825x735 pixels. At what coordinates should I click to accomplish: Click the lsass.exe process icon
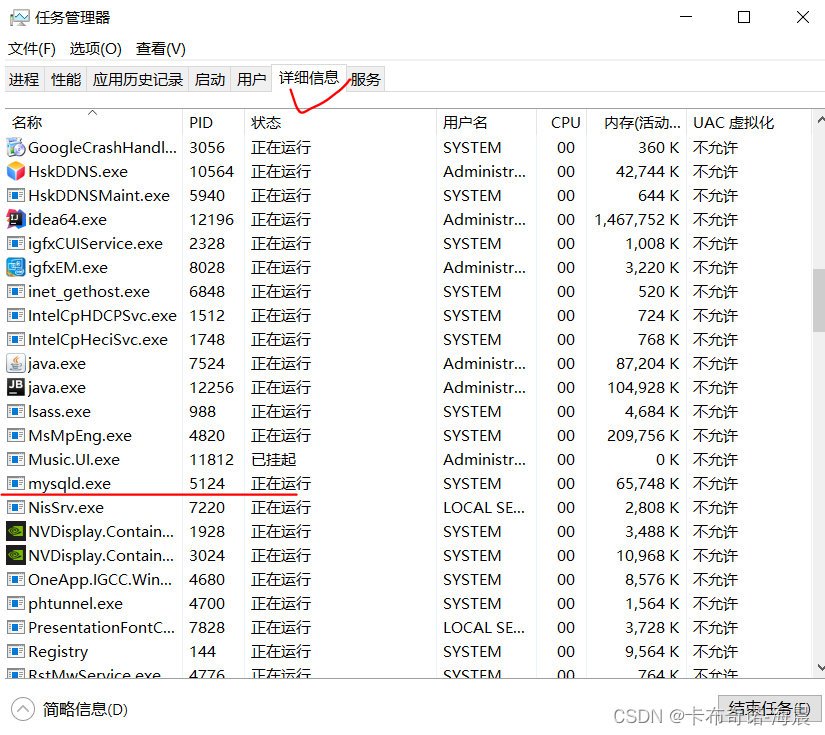pos(16,411)
